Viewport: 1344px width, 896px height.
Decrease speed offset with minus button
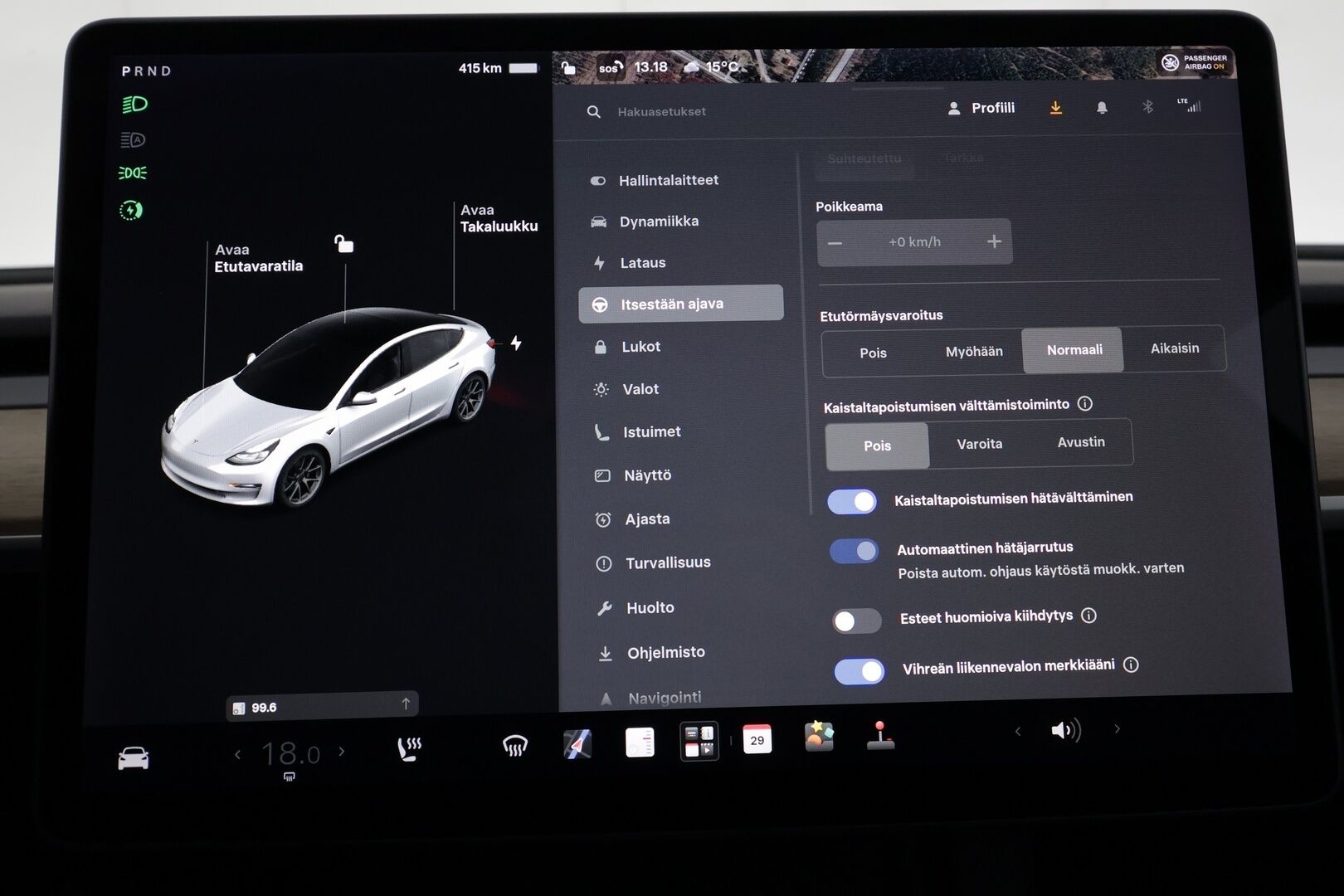click(x=835, y=243)
